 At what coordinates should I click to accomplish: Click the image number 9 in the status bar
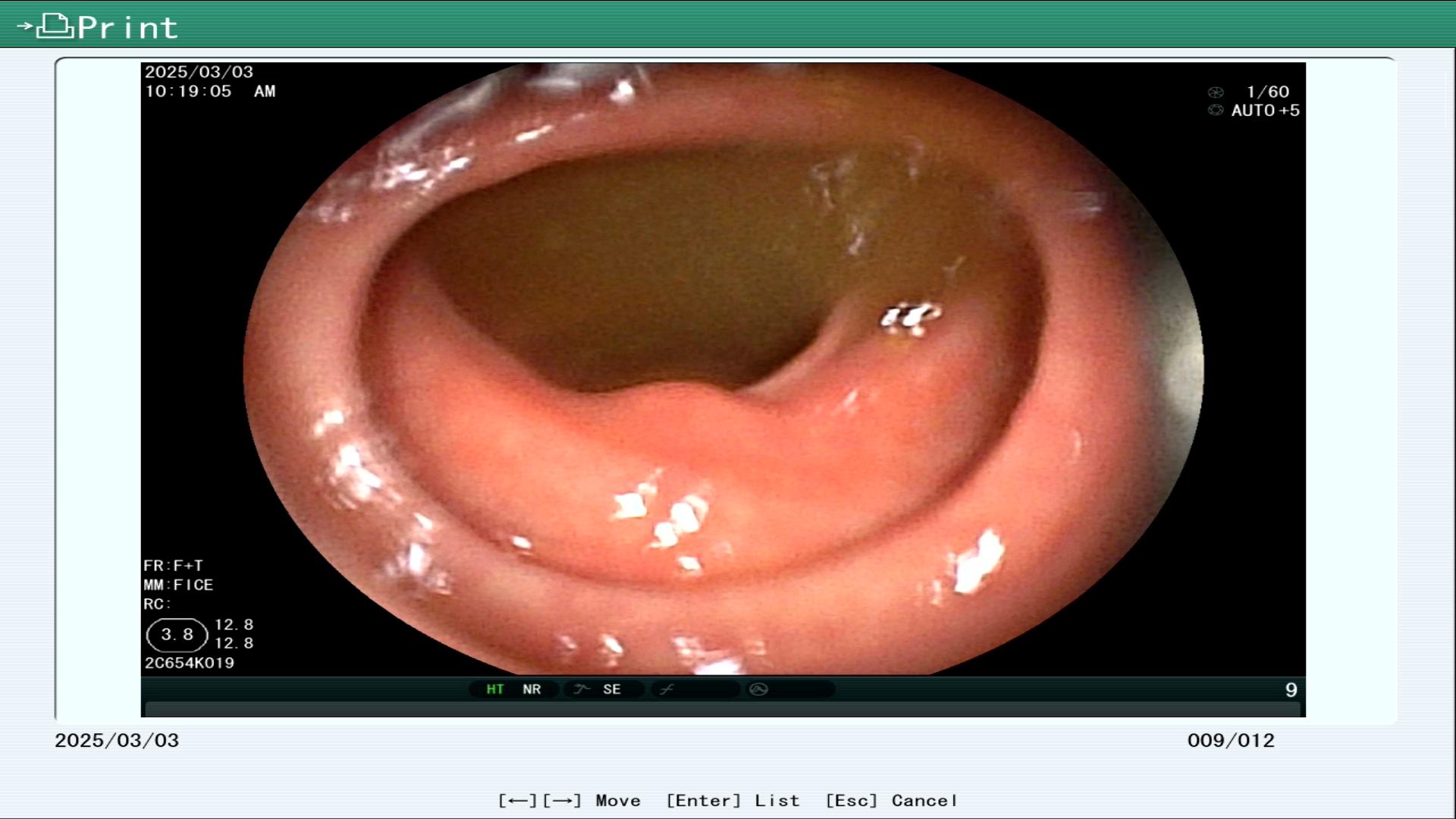[1291, 690]
